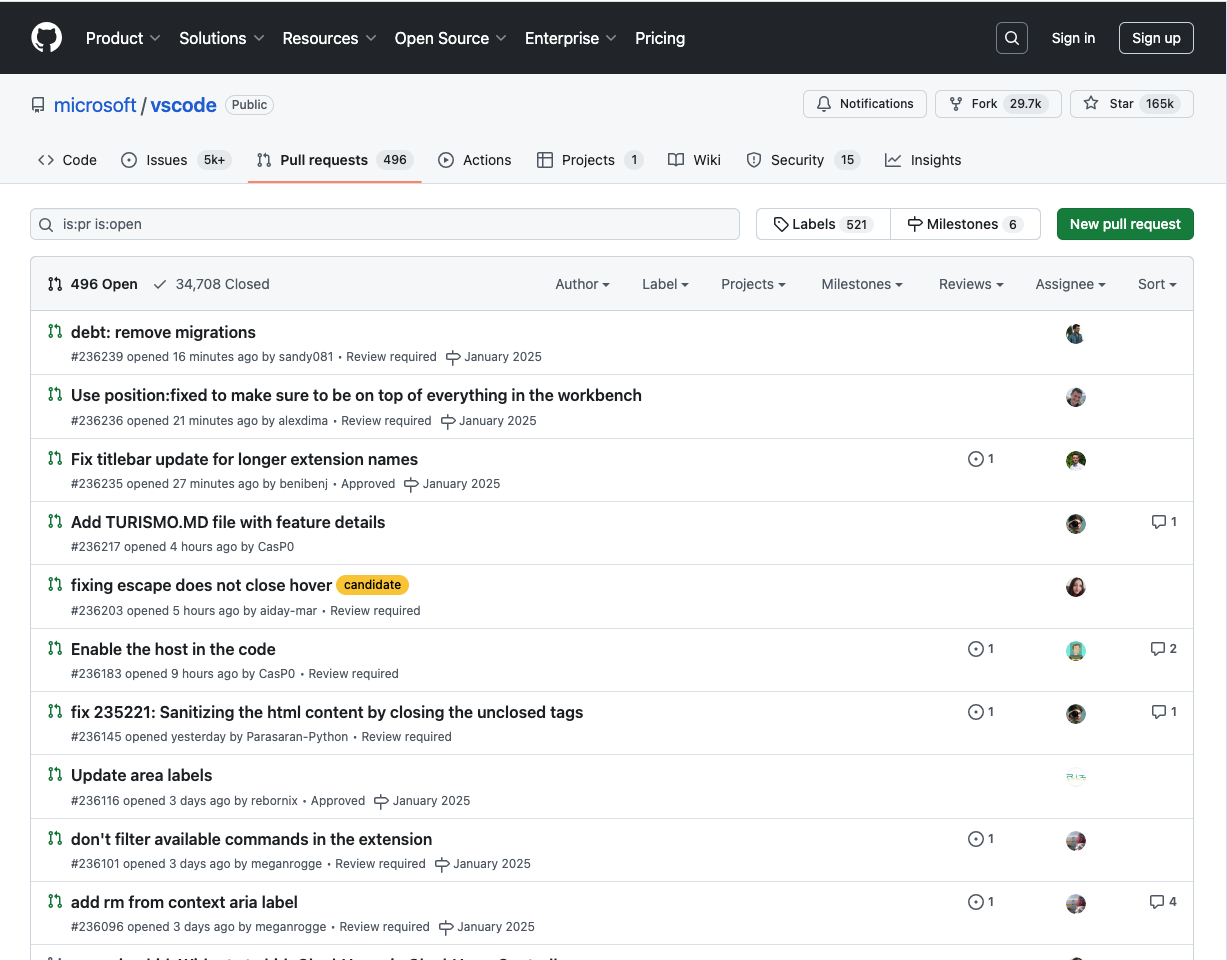1227x960 pixels.
Task: Open the Labels 521 button
Action: pyautogui.click(x=823, y=224)
